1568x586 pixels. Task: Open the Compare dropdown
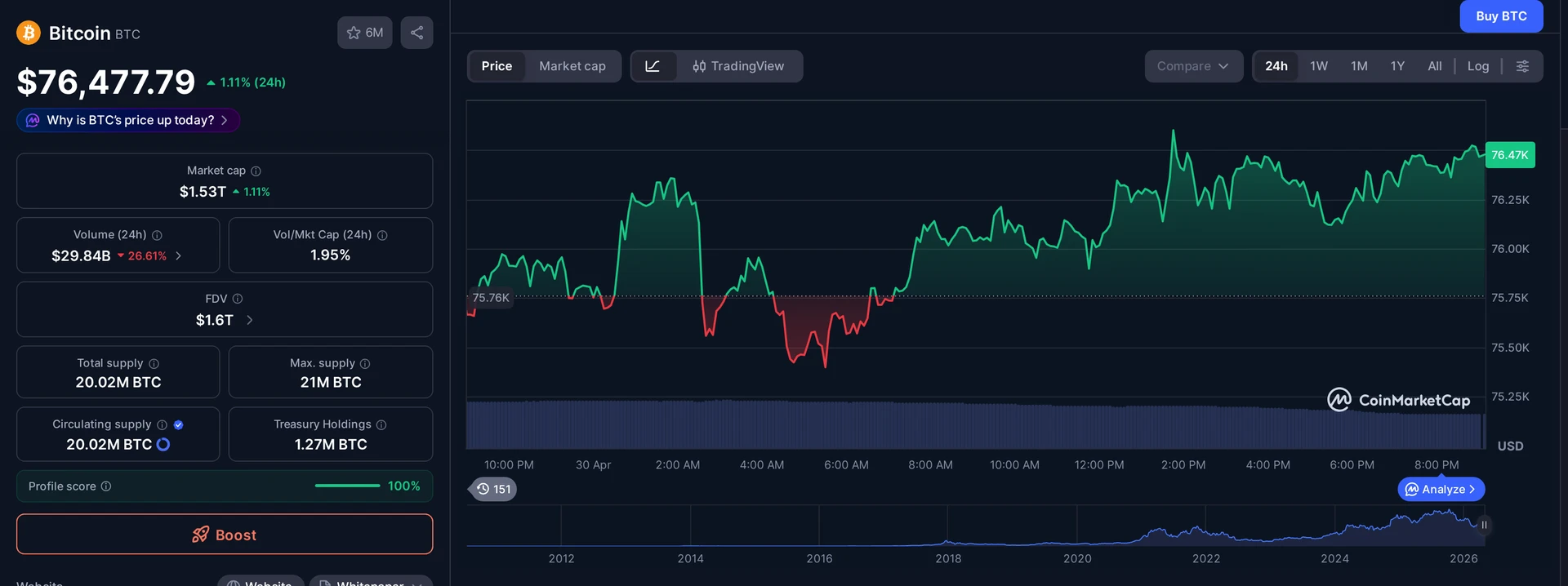[x=1193, y=66]
